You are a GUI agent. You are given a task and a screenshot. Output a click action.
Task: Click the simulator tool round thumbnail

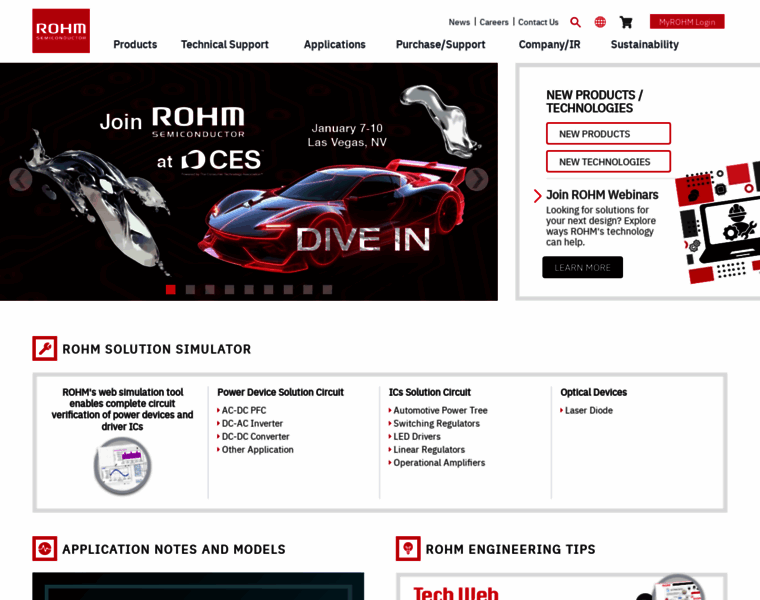[123, 466]
